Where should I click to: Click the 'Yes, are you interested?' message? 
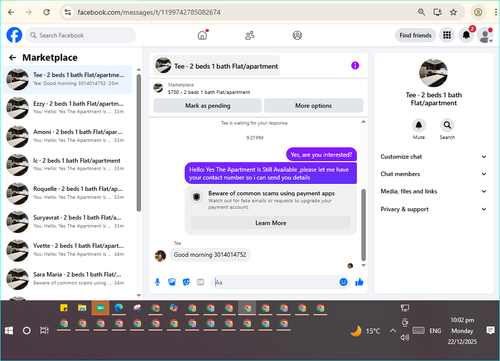point(321,154)
